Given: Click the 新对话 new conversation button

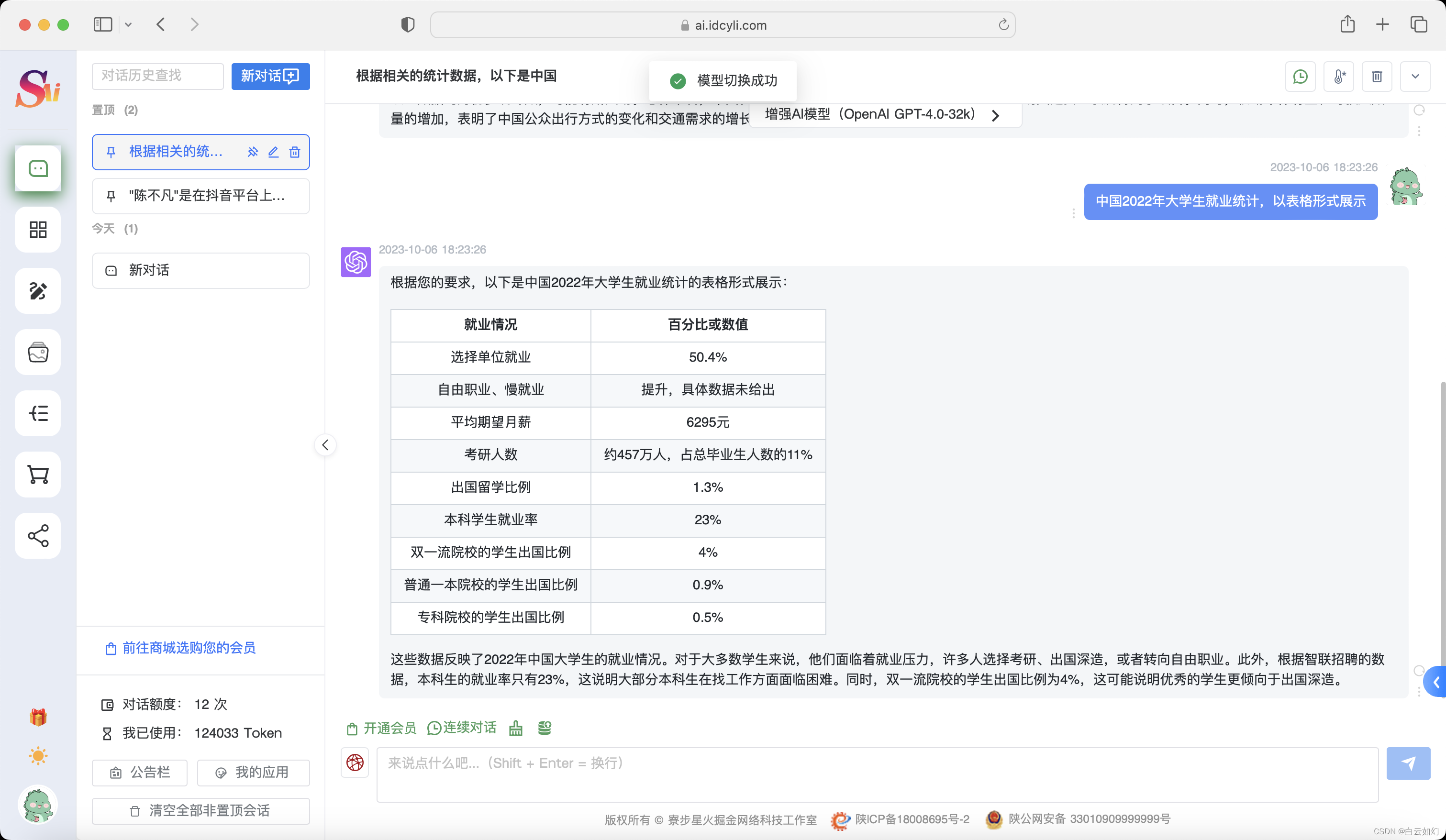Looking at the screenshot, I should pyautogui.click(x=269, y=76).
